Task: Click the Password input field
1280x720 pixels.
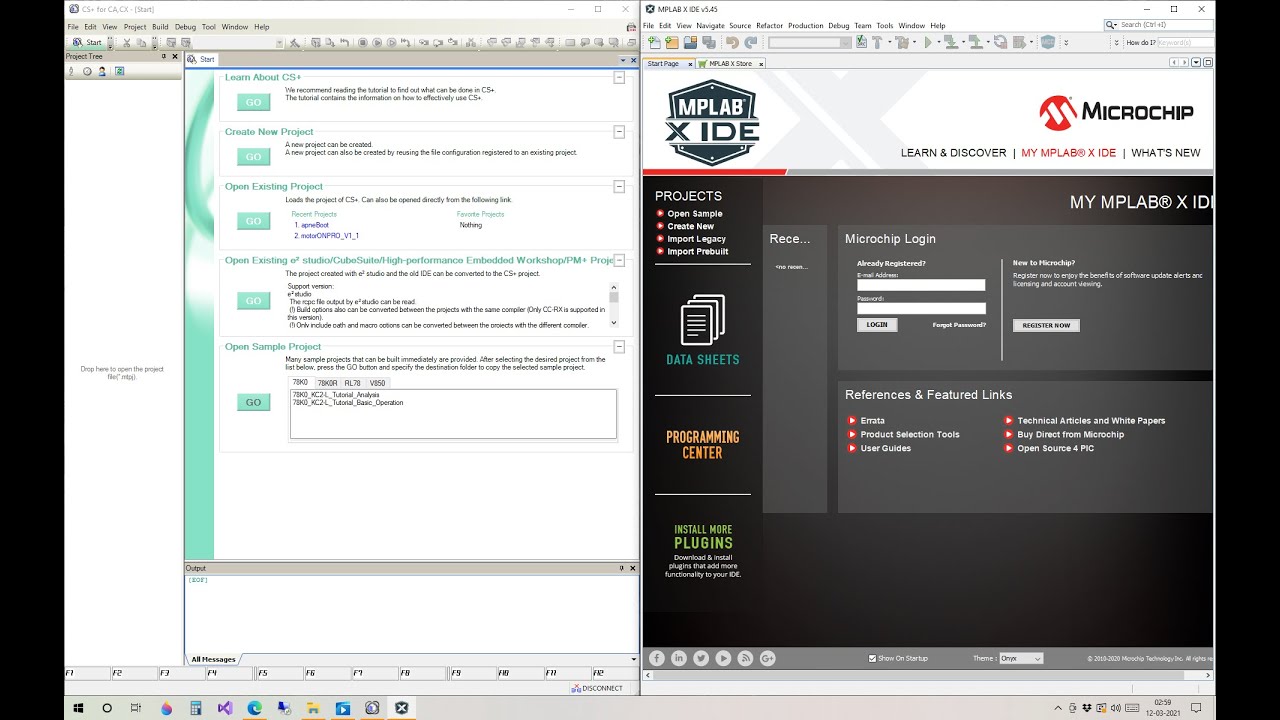Action: click(x=921, y=308)
